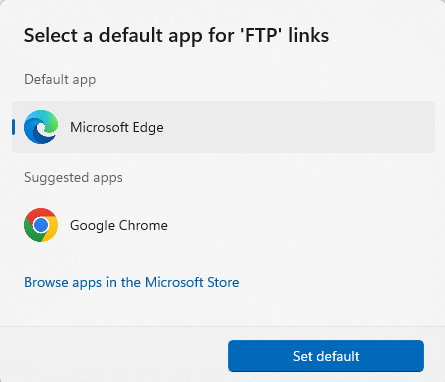
Task: Click the 'Suggested apps' section heading
Action: click(x=73, y=178)
